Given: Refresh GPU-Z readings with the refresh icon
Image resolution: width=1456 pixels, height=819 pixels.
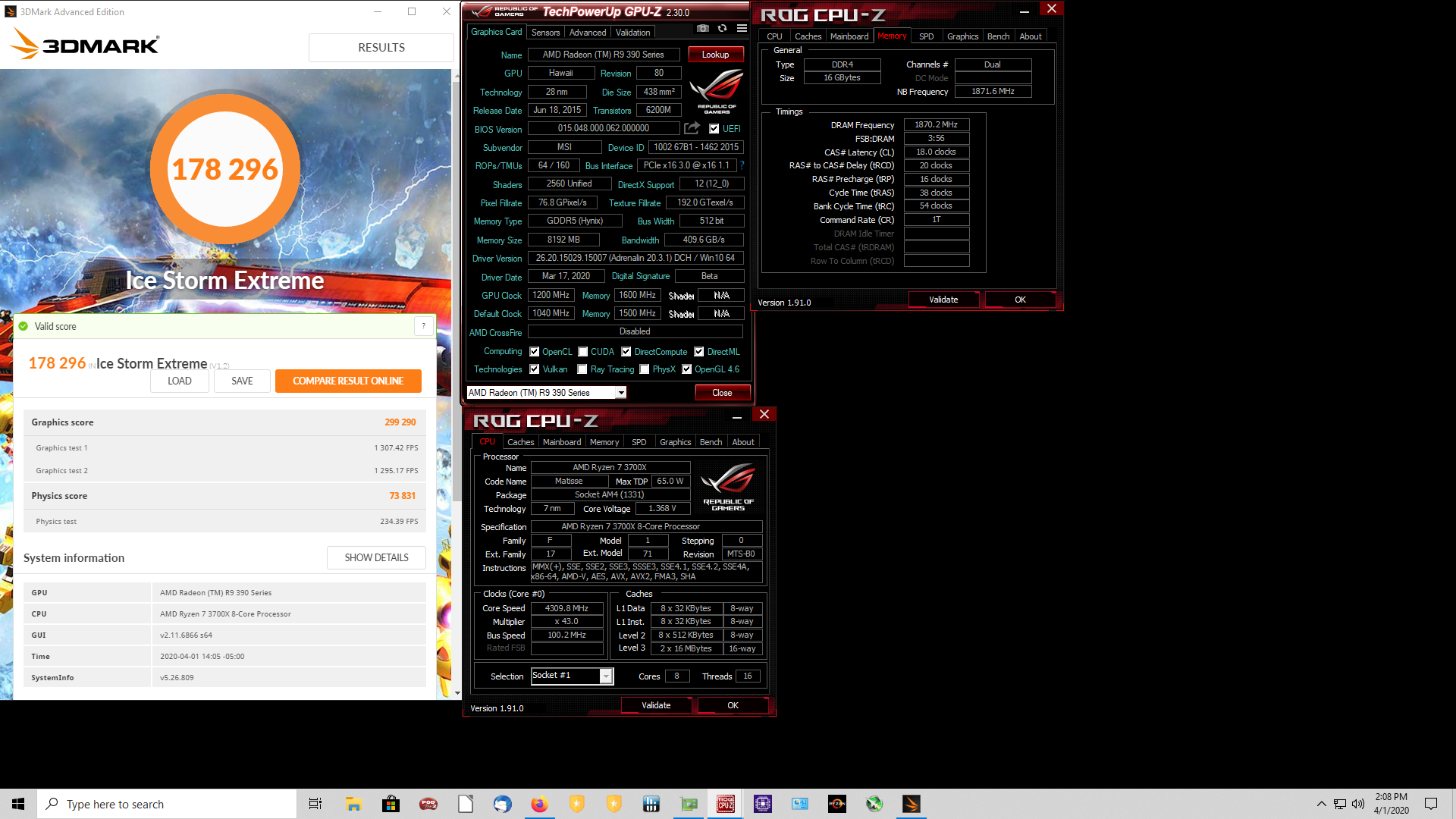Looking at the screenshot, I should [x=723, y=29].
